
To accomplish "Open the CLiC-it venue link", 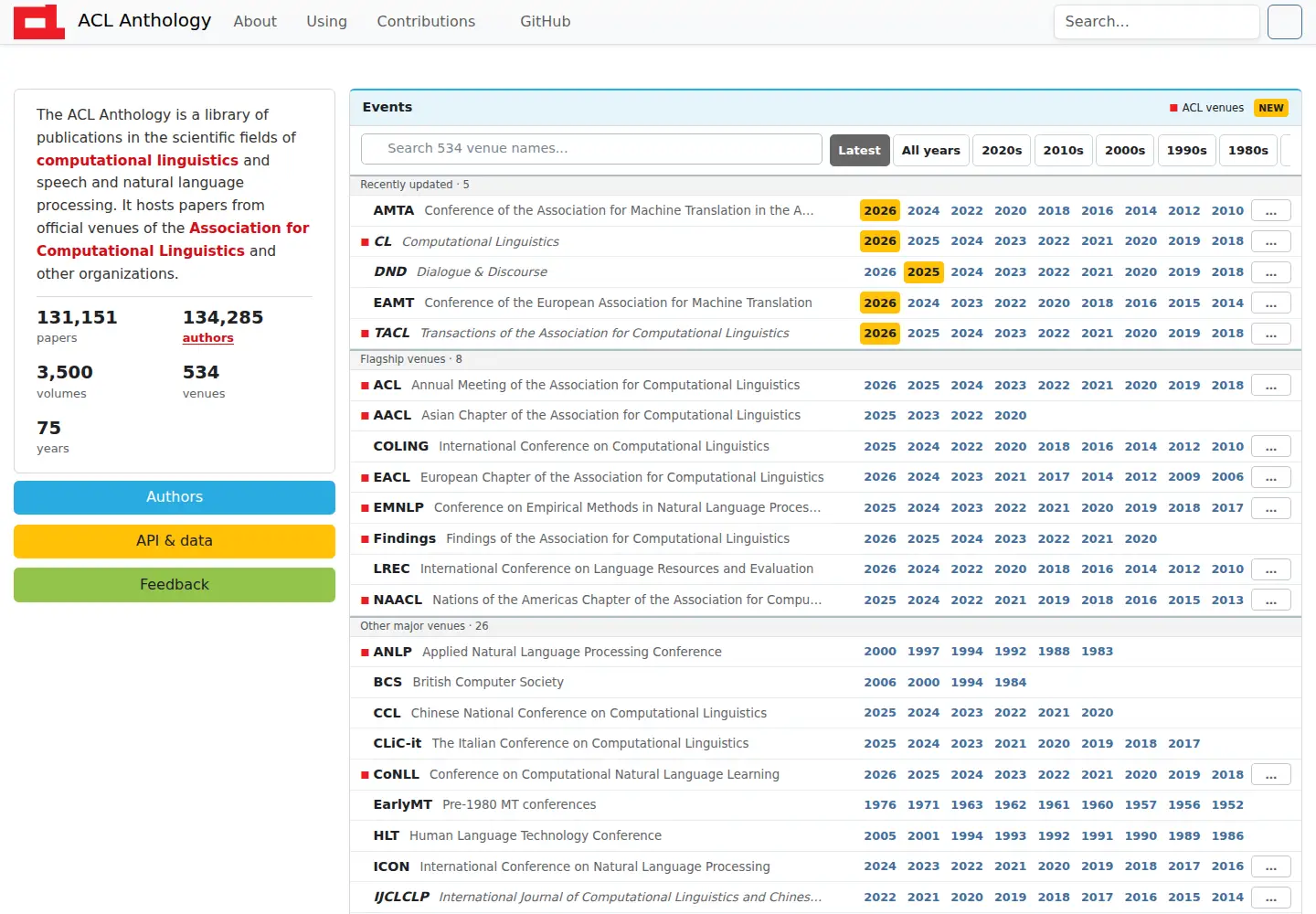I will 397,744.
